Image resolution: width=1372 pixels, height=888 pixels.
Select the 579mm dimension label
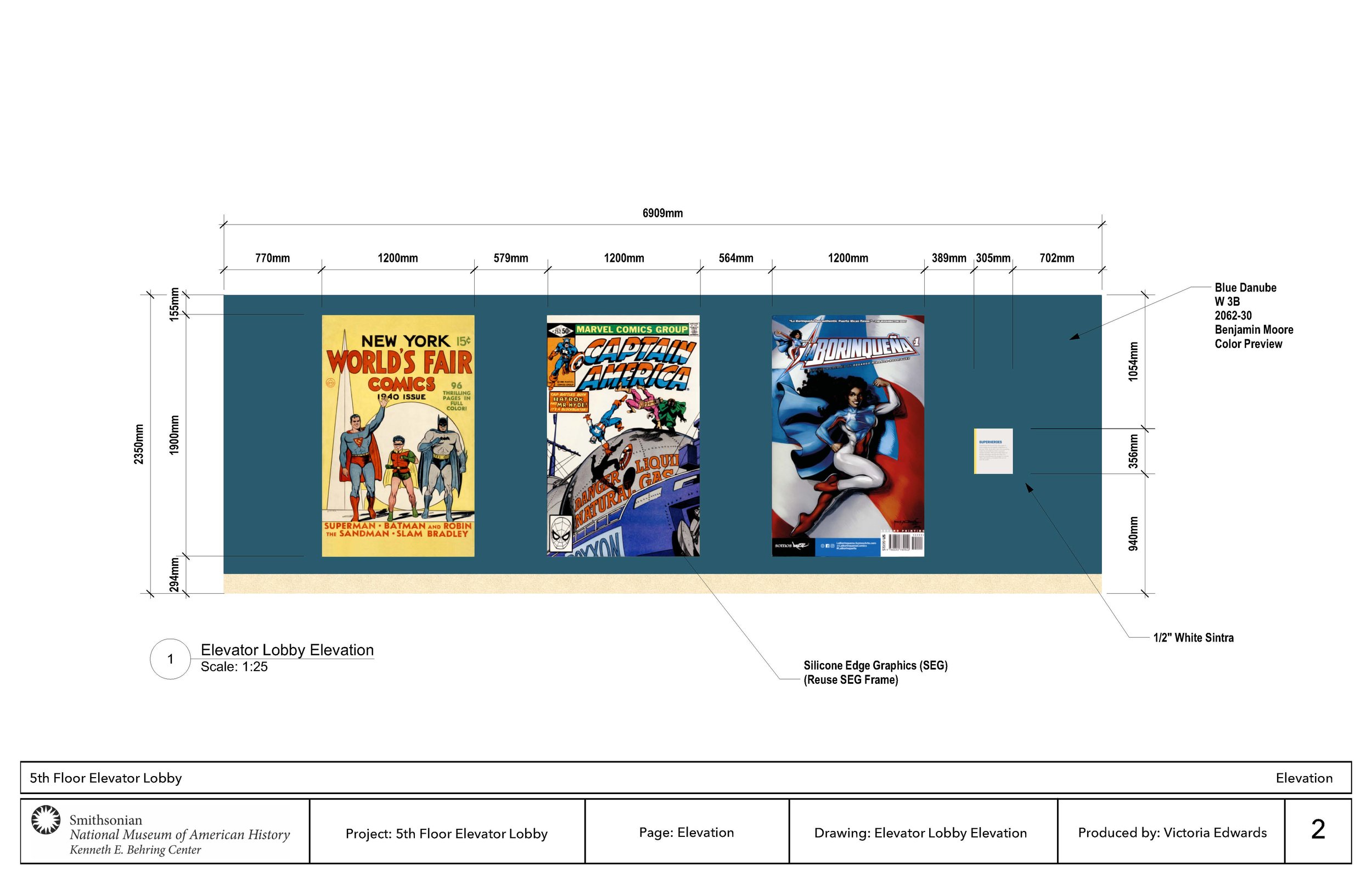(510, 258)
